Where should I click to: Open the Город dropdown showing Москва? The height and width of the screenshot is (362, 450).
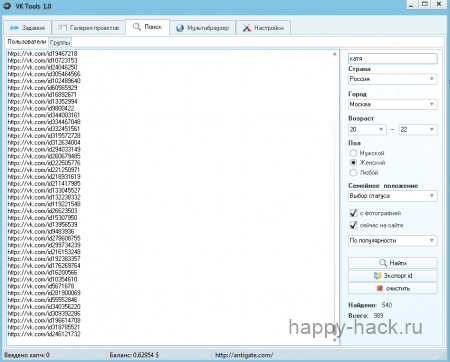(x=392, y=104)
